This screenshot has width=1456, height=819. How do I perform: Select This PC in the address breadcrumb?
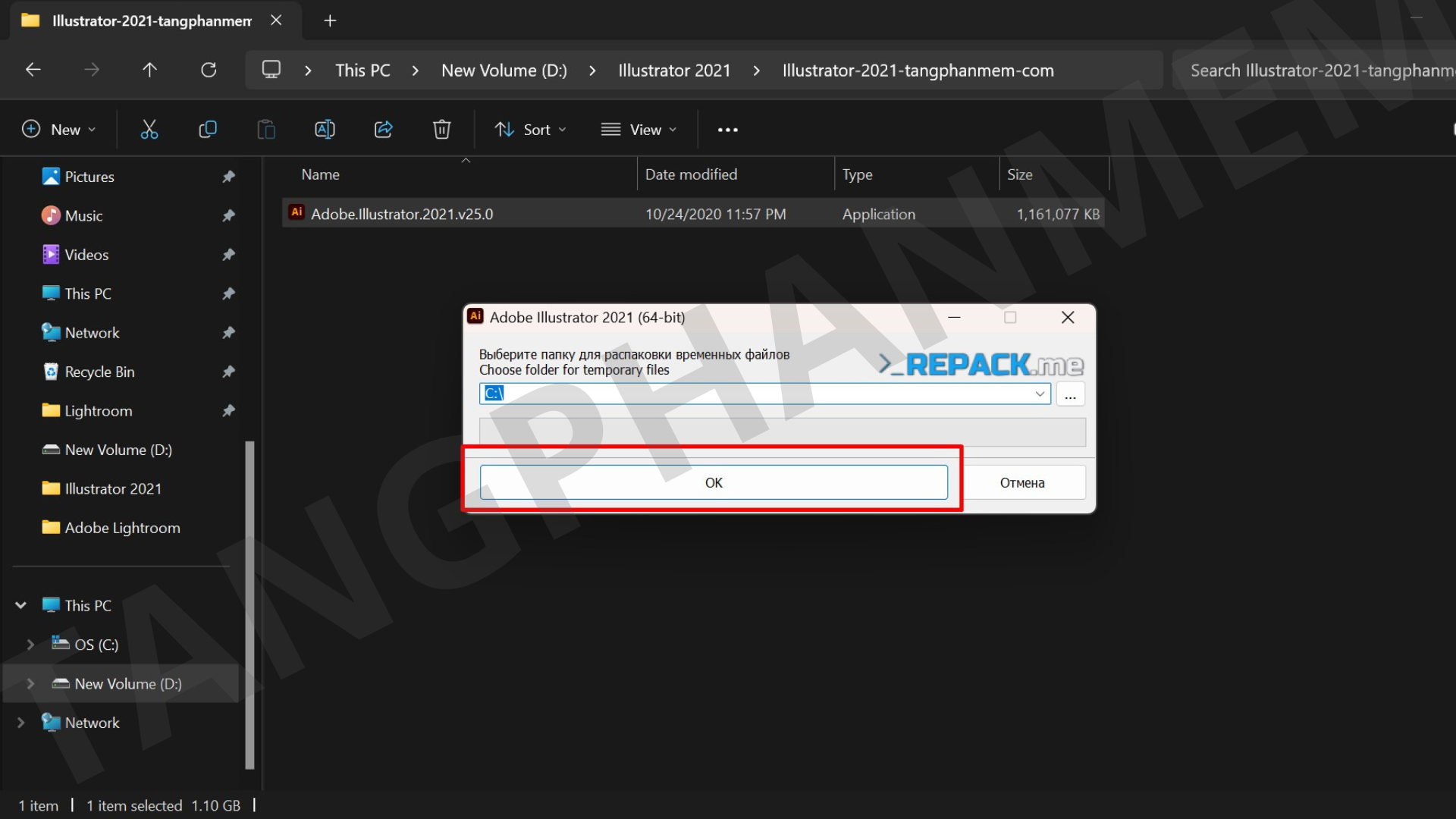tap(362, 71)
